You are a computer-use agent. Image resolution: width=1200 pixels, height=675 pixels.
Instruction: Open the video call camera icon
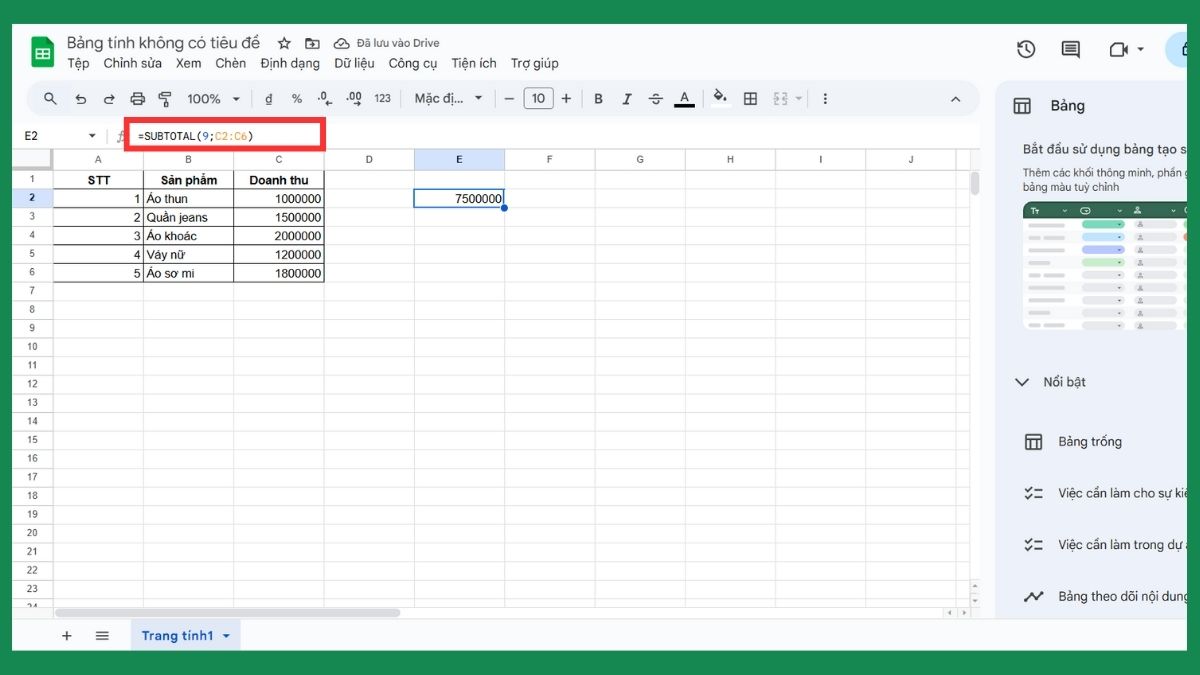tap(1117, 49)
